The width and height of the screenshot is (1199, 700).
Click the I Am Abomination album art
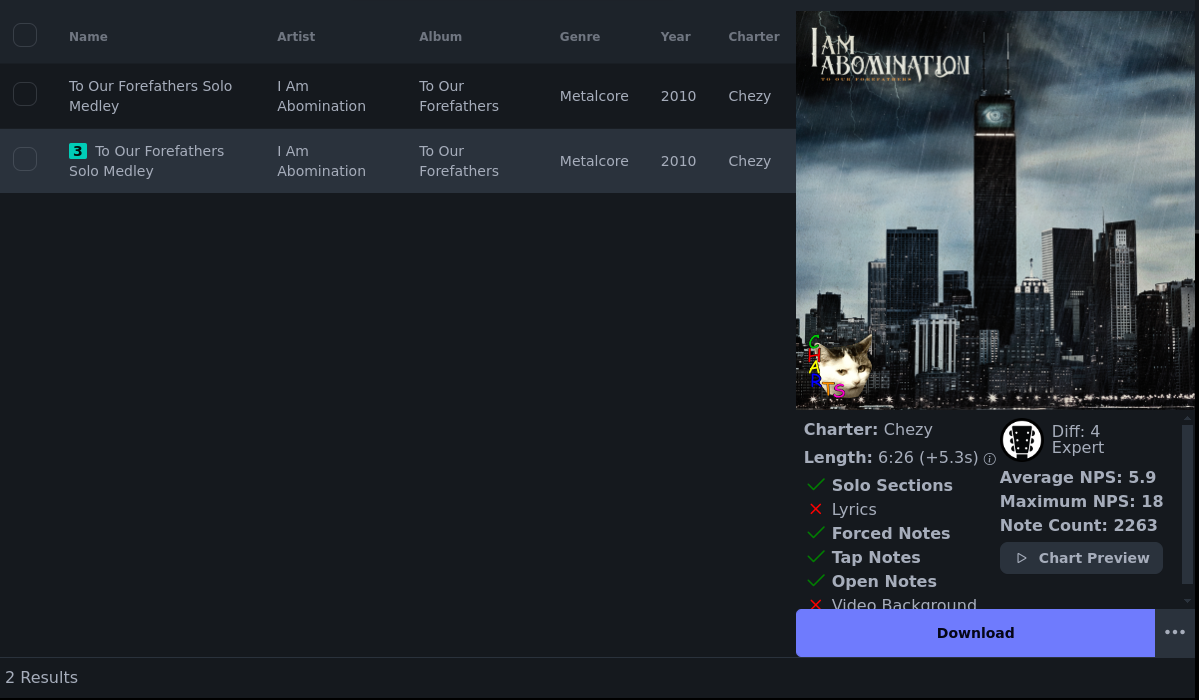pos(995,210)
